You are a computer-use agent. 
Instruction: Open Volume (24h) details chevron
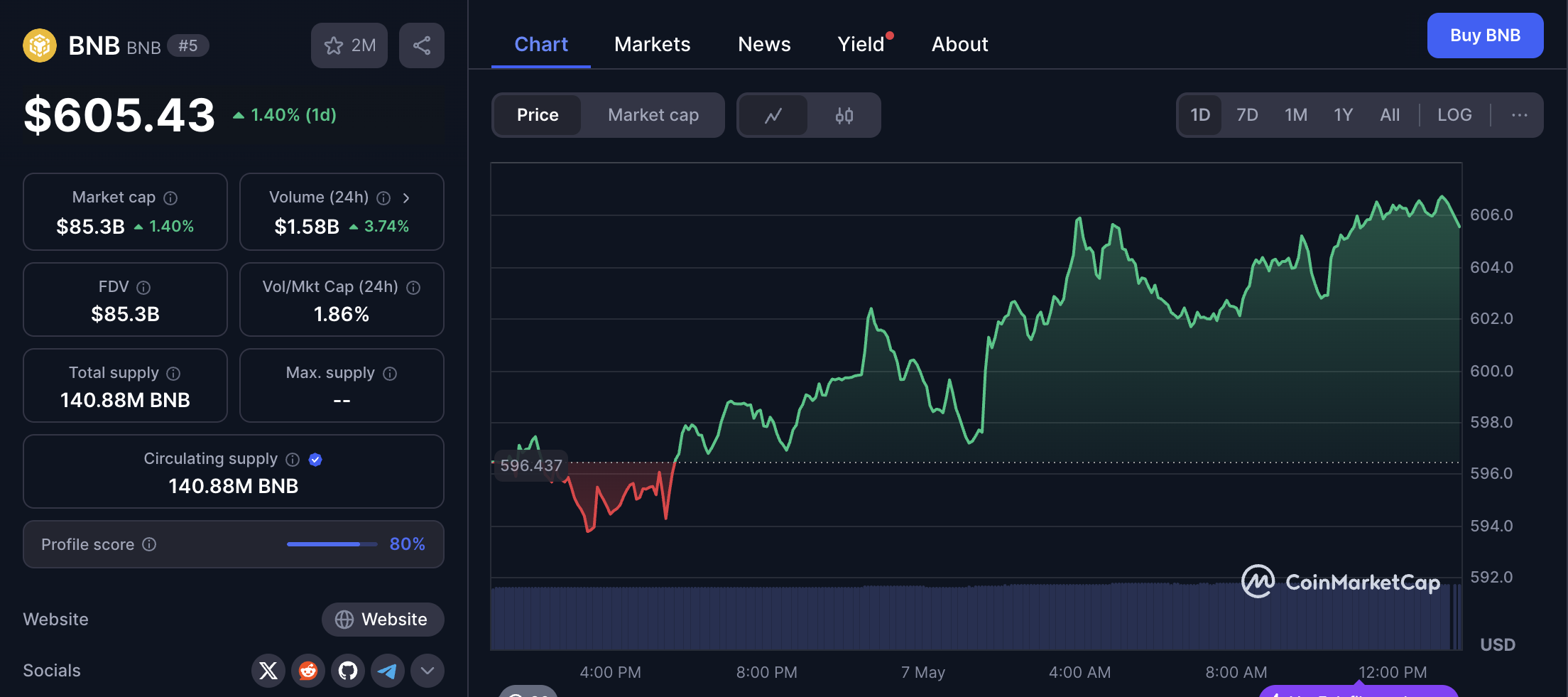click(x=406, y=198)
